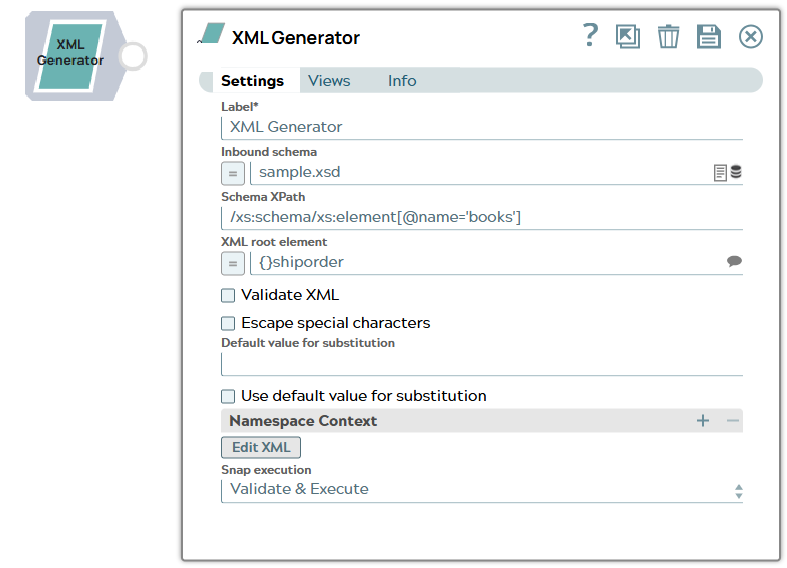Open the help question mark icon
This screenshot has height=568, width=787.
pos(590,36)
